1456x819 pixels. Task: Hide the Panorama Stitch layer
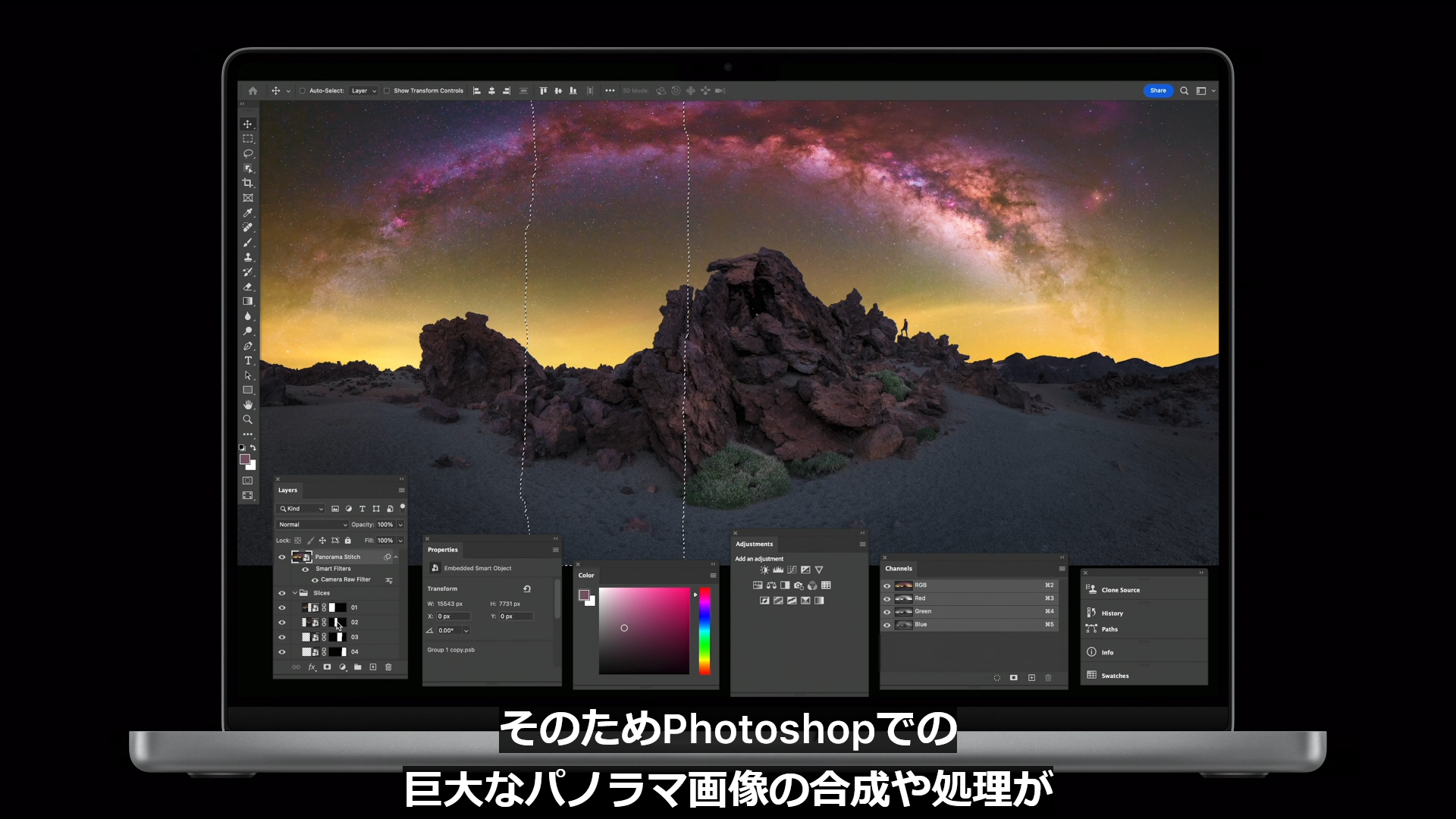pyautogui.click(x=282, y=557)
